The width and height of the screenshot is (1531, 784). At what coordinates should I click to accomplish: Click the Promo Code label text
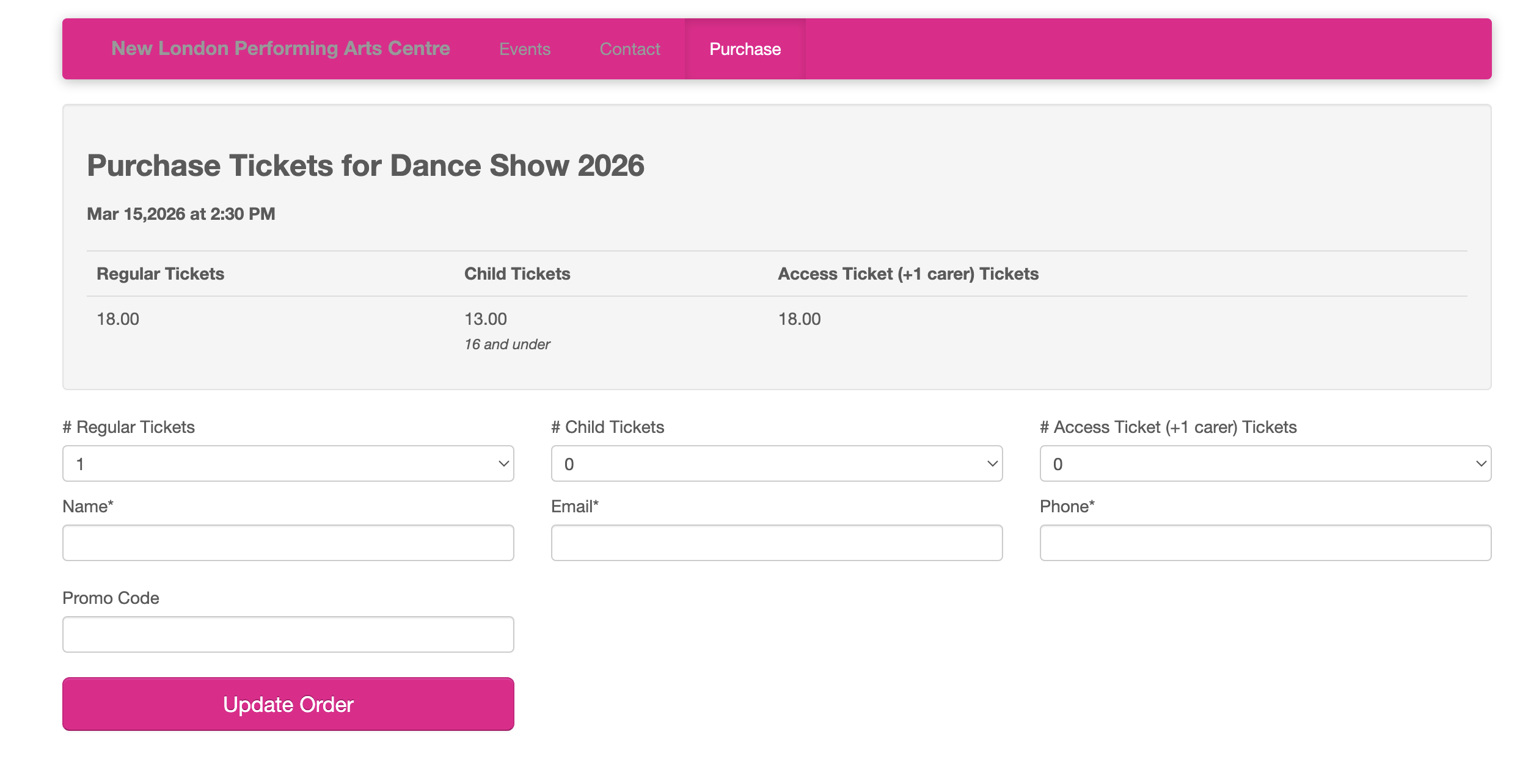[111, 598]
